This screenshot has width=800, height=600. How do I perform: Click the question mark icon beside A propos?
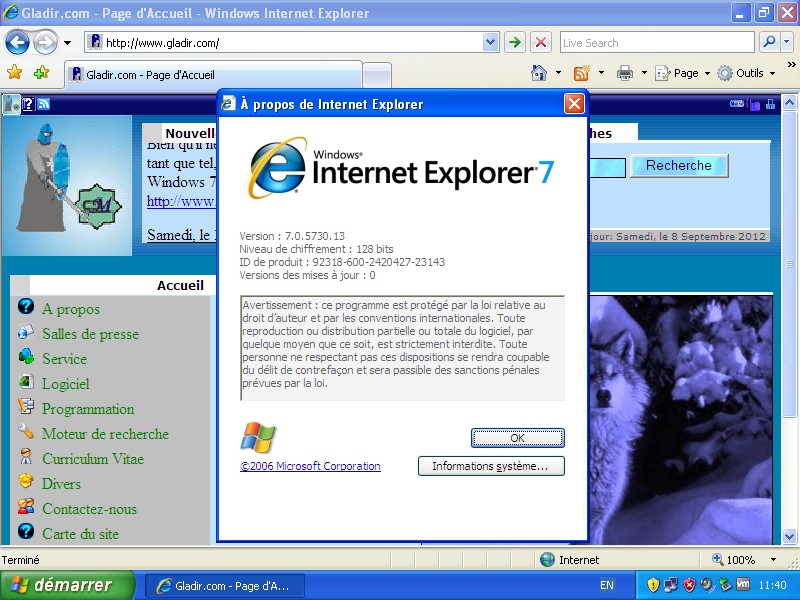click(26, 306)
